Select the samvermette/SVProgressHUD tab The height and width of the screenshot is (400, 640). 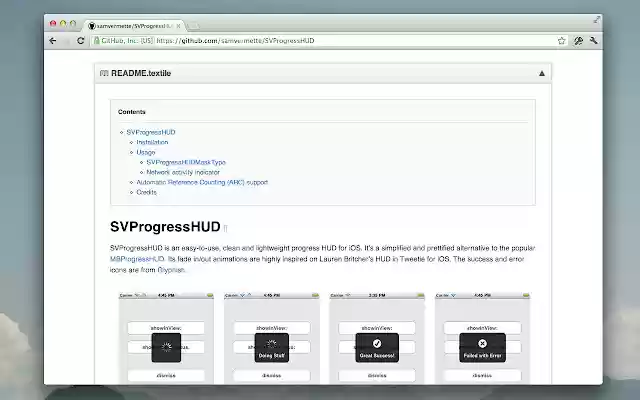tap(135, 26)
